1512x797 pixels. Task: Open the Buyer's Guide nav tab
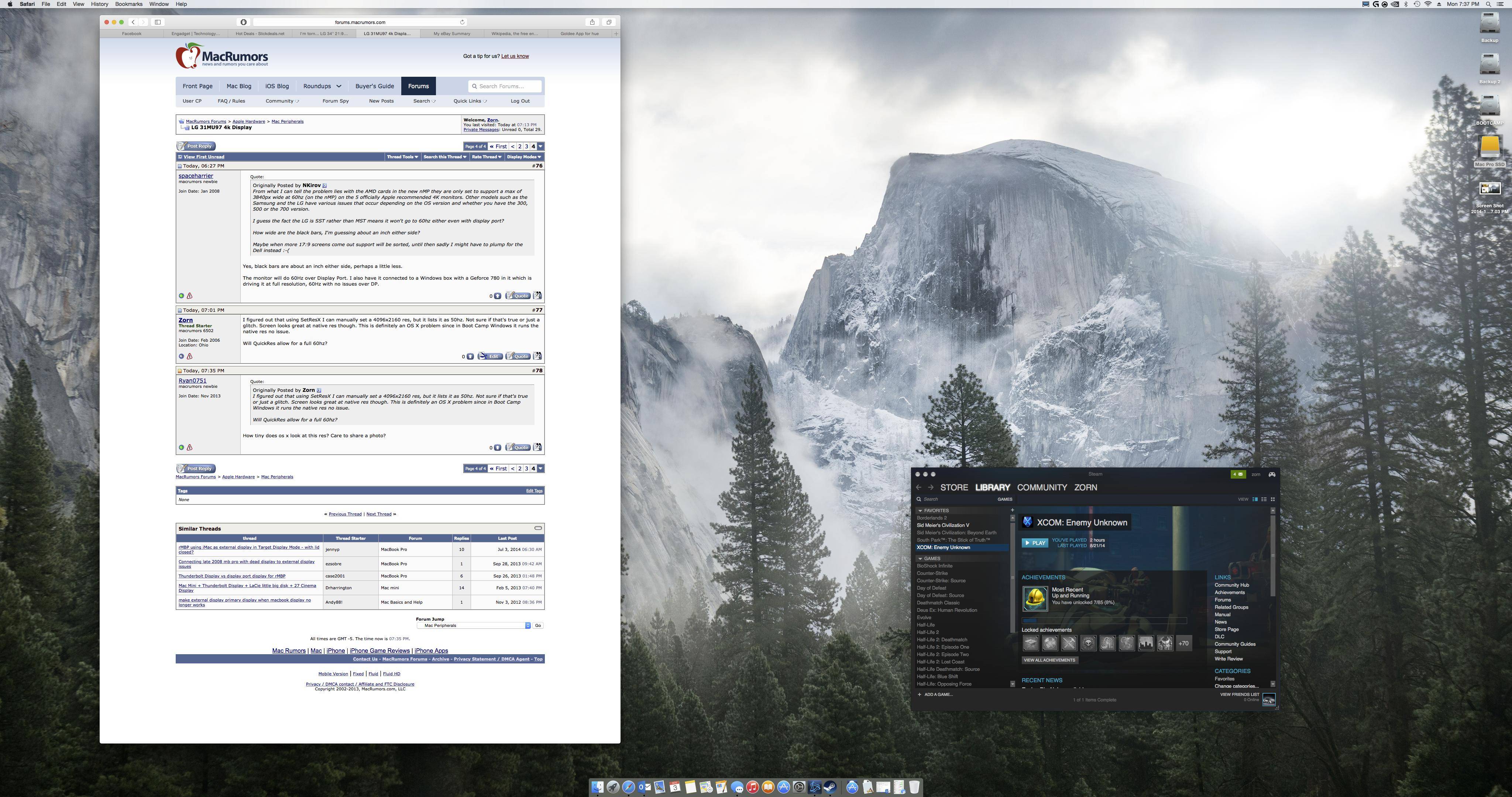374,86
